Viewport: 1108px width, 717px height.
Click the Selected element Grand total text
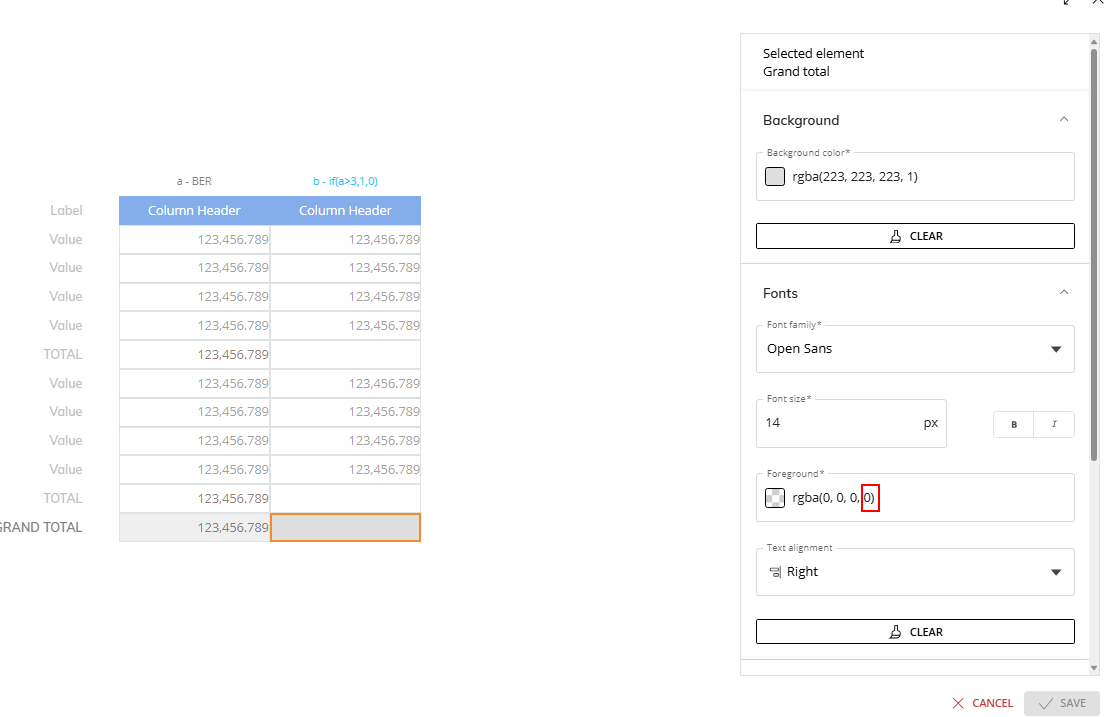[813, 62]
